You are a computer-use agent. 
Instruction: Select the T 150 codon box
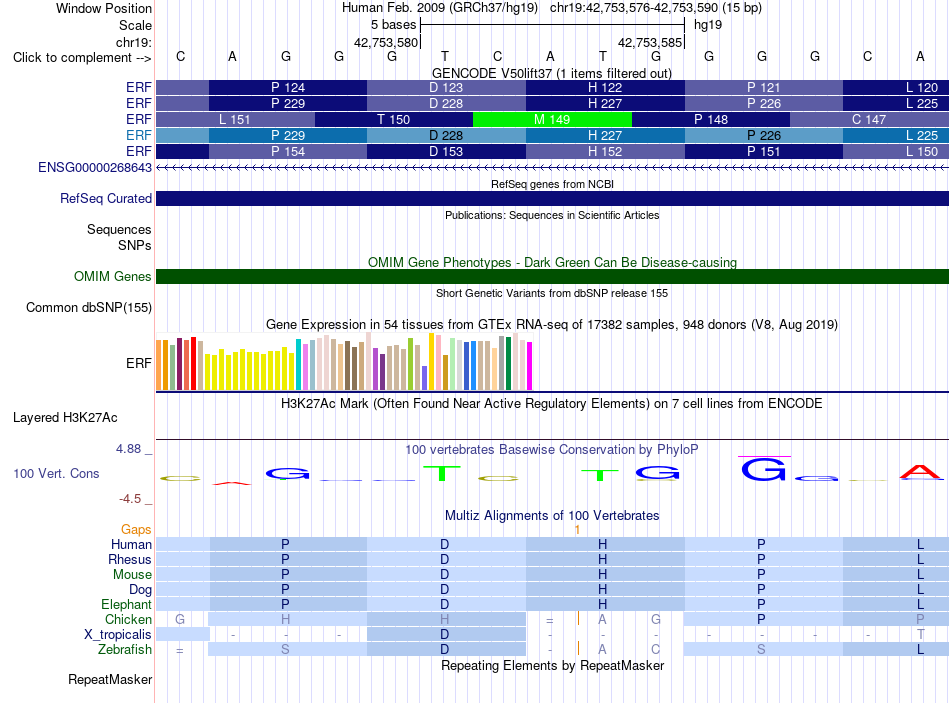pos(394,119)
